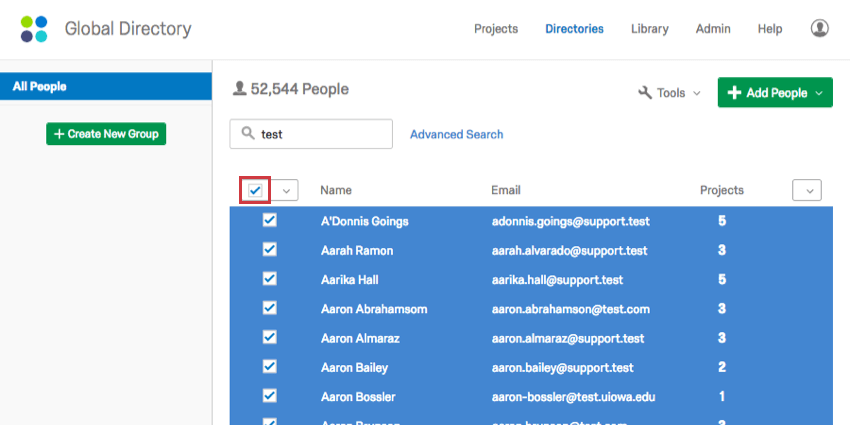Open the Library menu item

pos(650,29)
